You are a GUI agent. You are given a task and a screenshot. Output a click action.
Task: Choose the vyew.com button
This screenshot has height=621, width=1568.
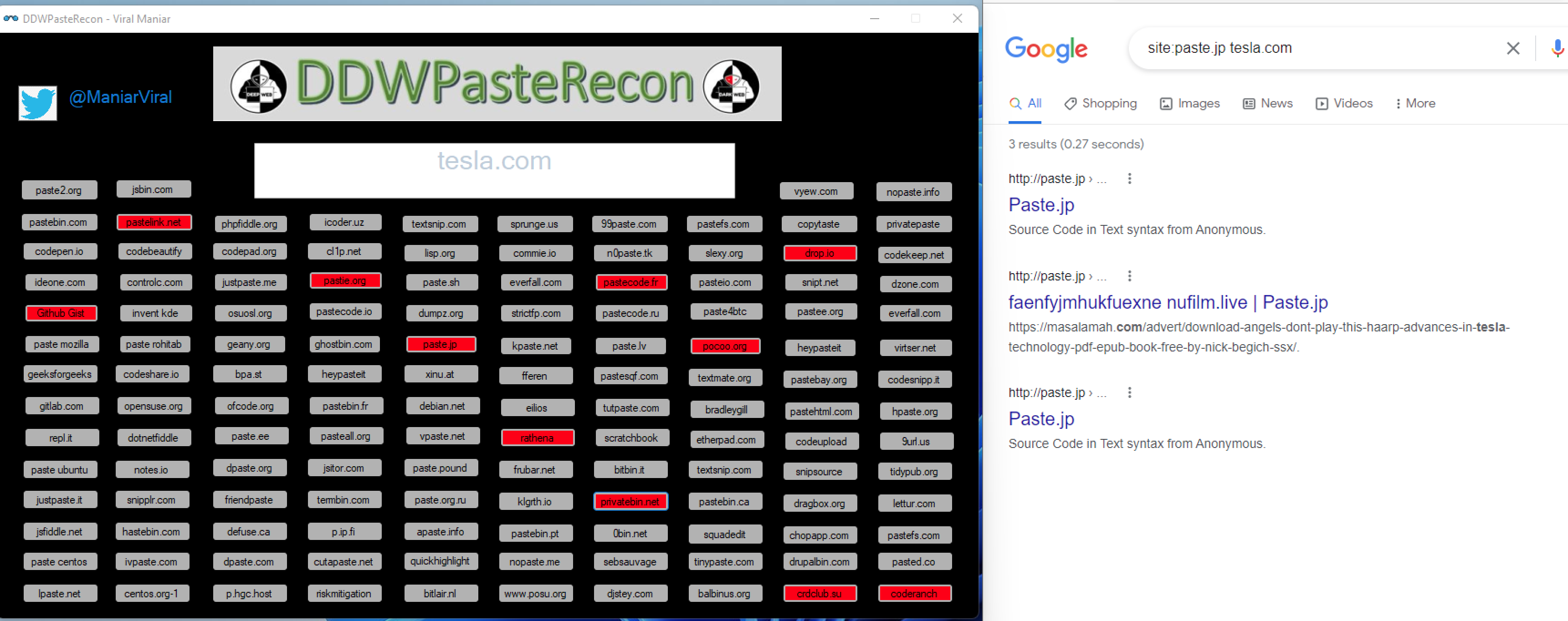(816, 191)
